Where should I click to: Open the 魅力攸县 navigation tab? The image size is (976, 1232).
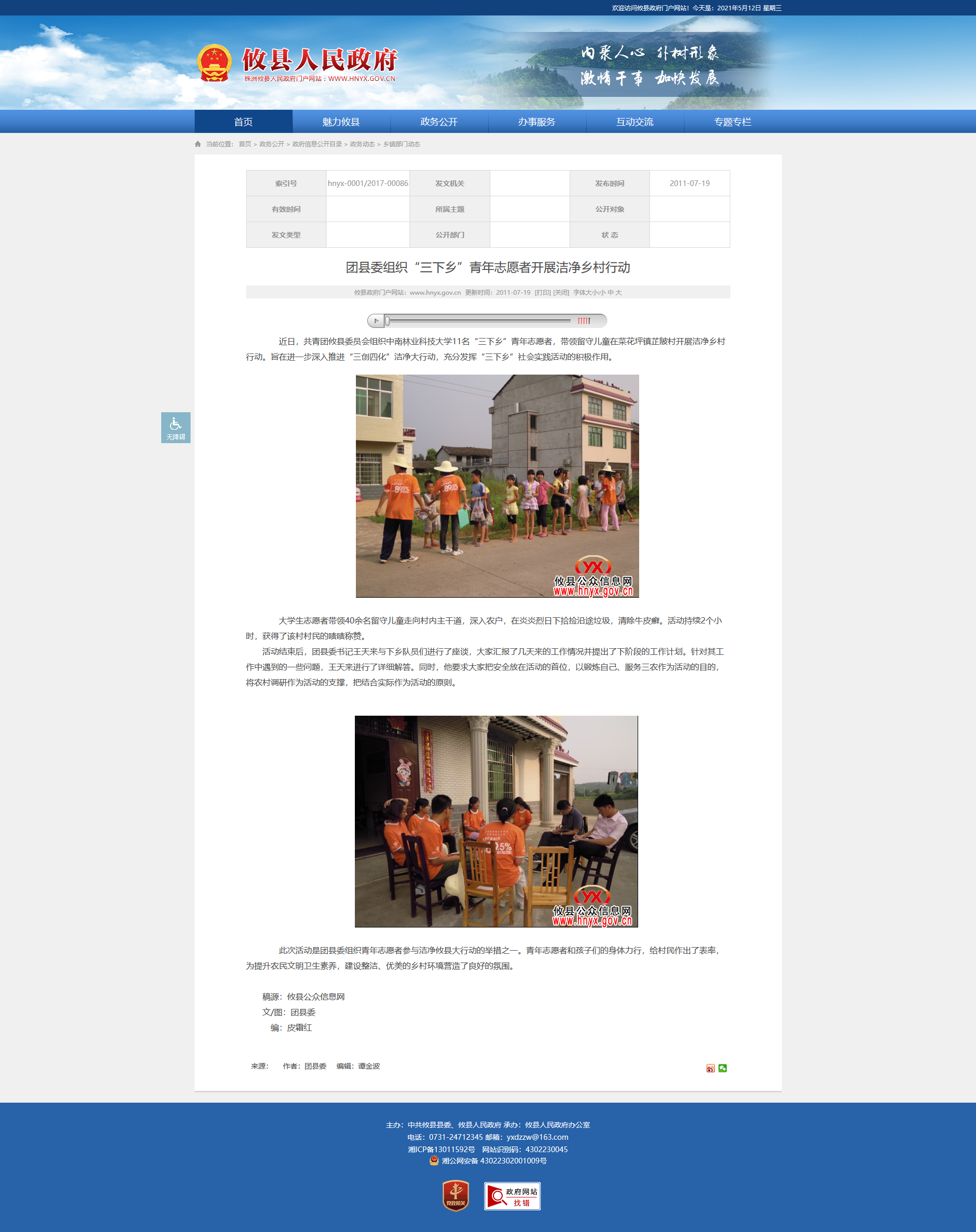point(341,122)
